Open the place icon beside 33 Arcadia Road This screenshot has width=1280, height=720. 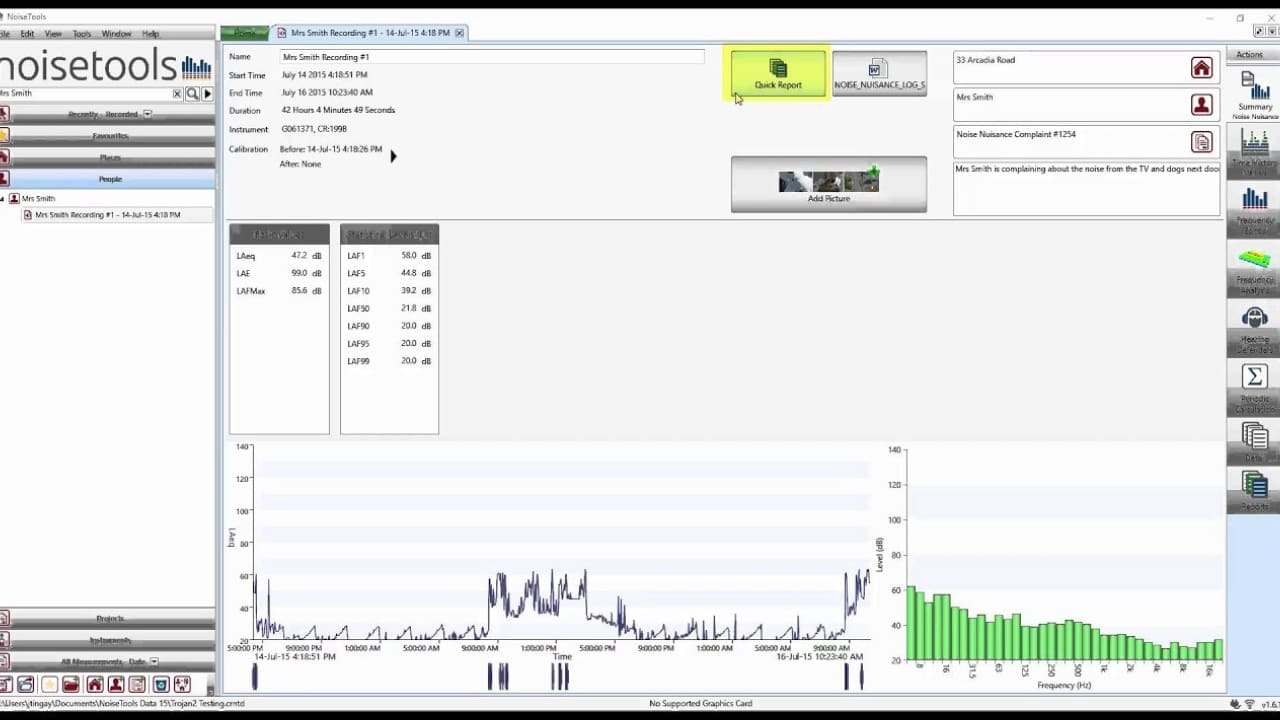pos(1201,68)
